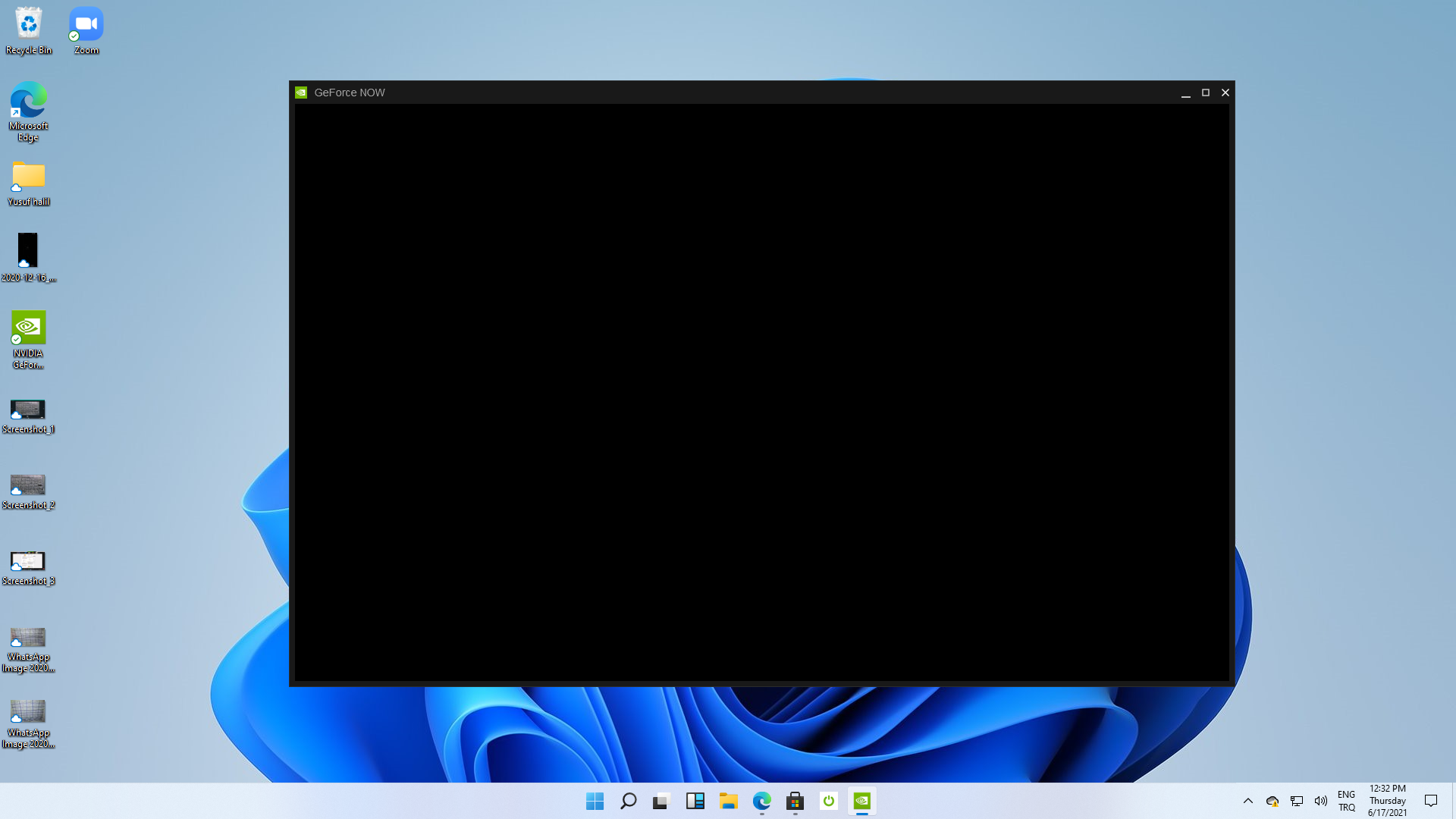1456x819 pixels.
Task: Launch Microsoft Edge from desktop
Action: click(x=29, y=101)
